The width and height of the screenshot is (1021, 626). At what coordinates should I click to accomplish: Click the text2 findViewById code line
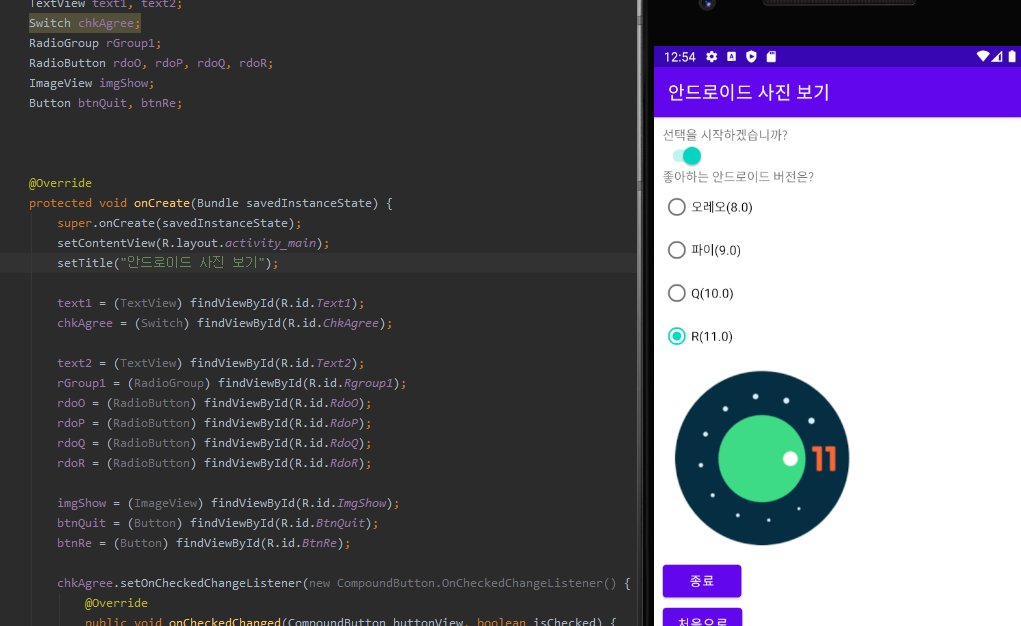click(x=211, y=363)
